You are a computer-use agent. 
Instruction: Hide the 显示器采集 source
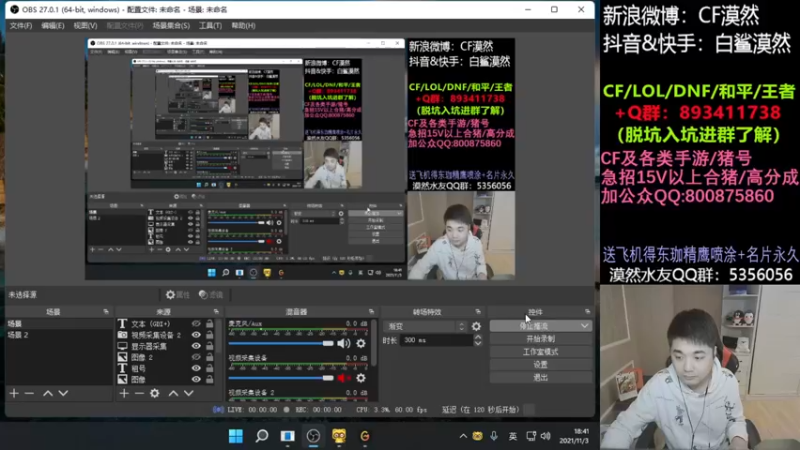pyautogui.click(x=196, y=346)
